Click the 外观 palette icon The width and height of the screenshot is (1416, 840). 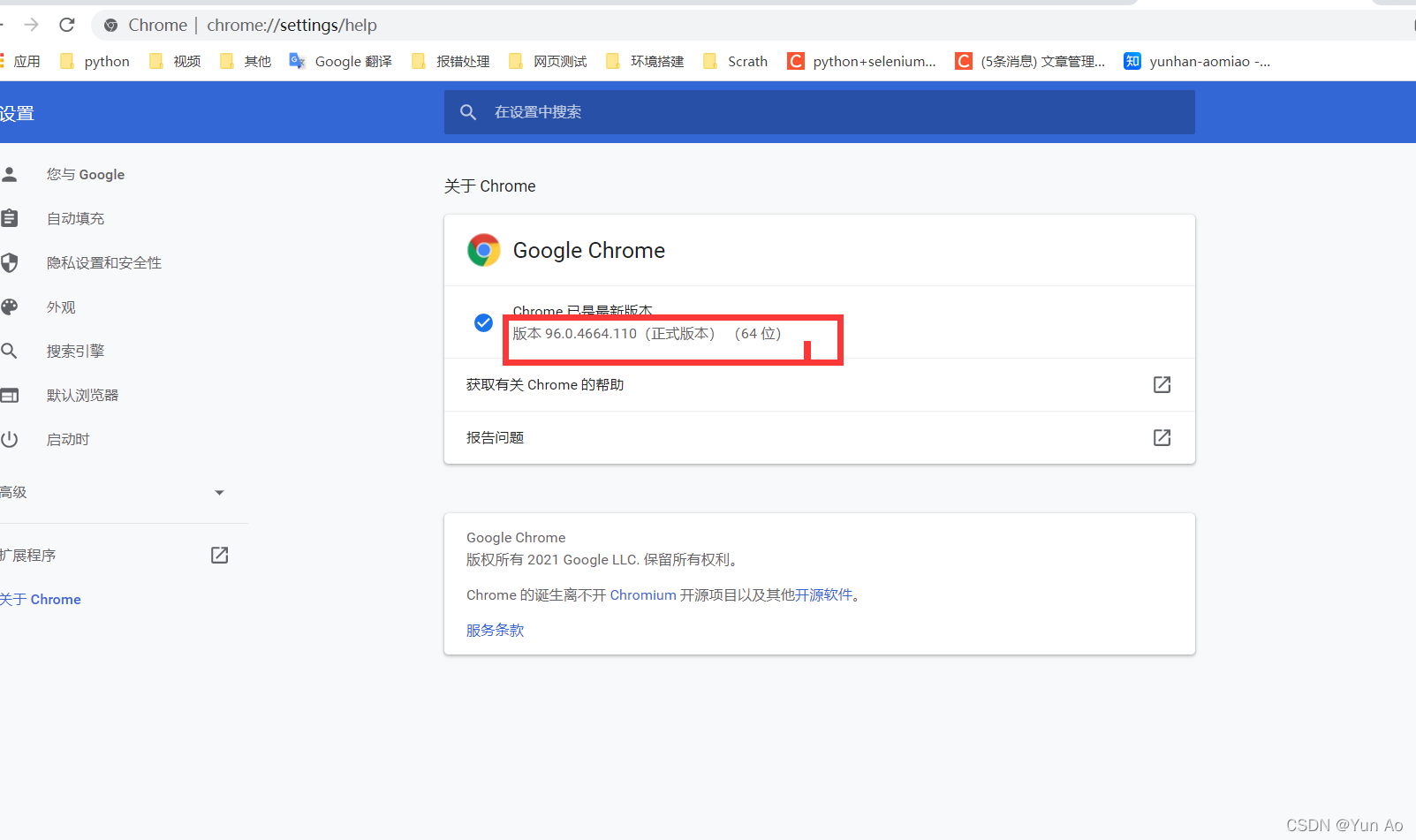coord(10,306)
